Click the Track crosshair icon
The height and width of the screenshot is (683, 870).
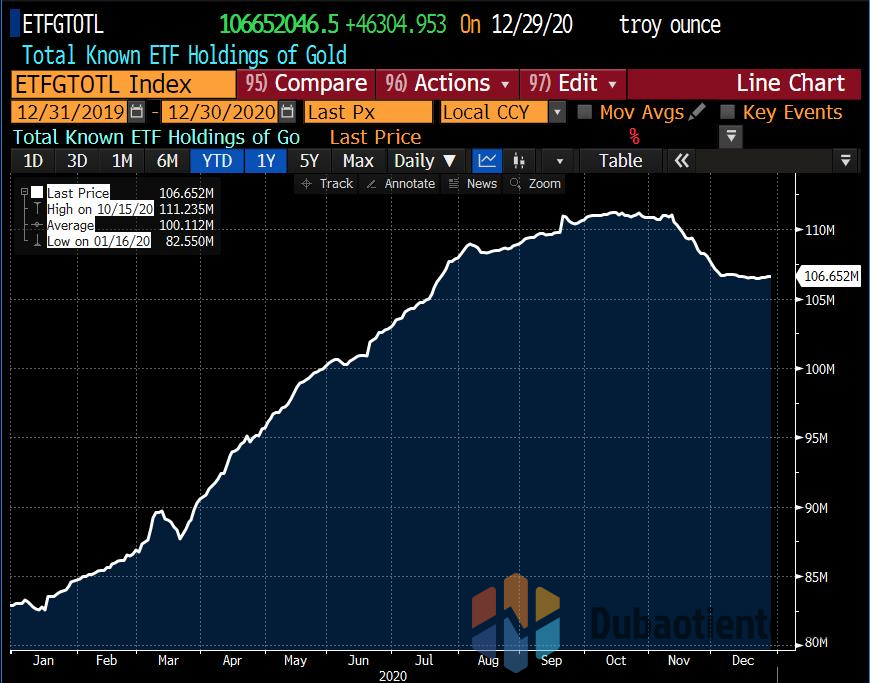point(306,184)
